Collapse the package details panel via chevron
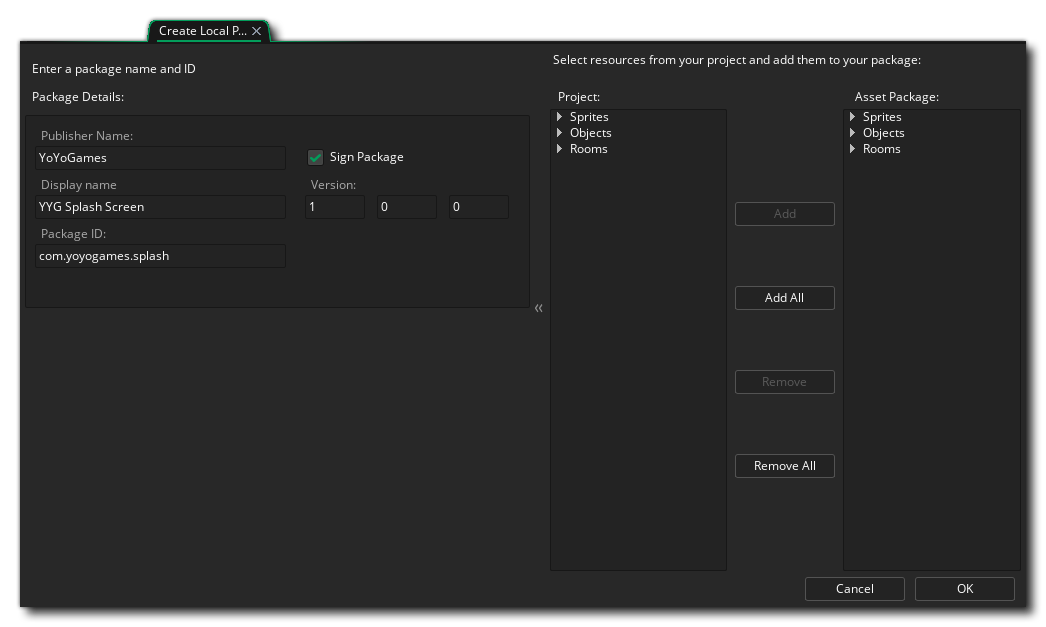1046x627 pixels. click(539, 308)
